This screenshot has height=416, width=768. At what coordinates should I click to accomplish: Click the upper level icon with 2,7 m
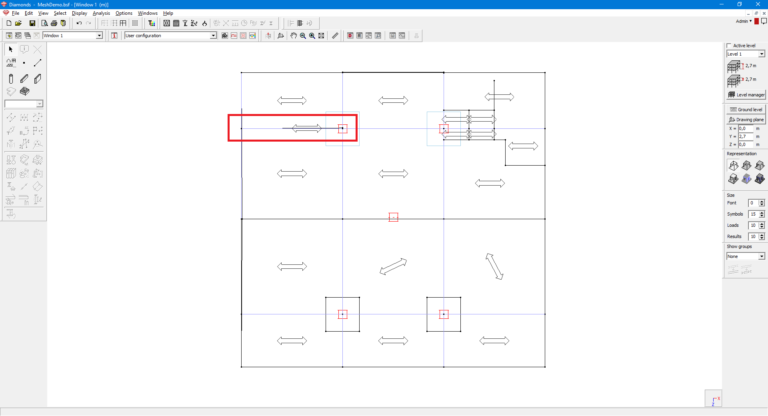[x=734, y=67]
